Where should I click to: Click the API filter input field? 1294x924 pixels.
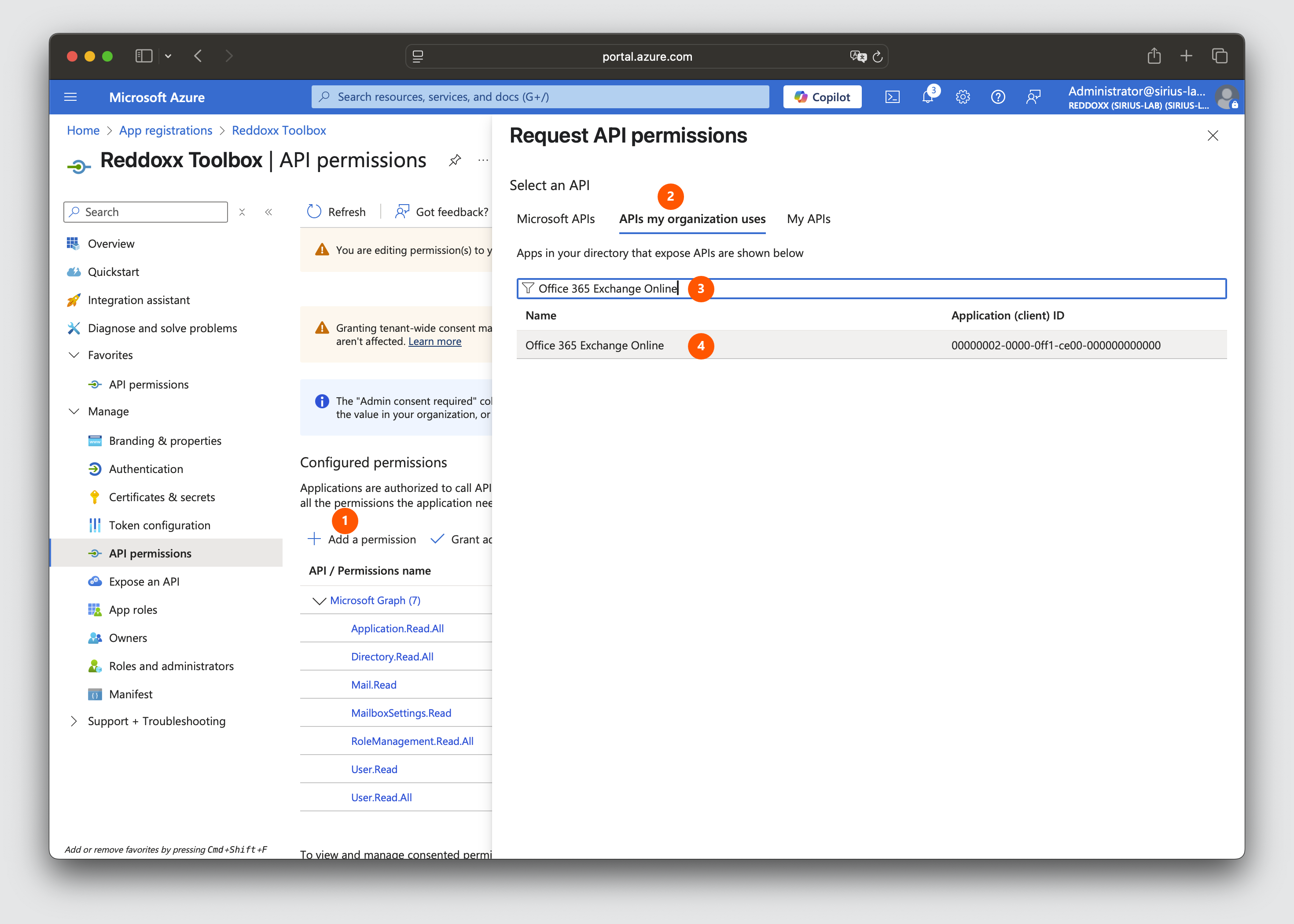(871, 289)
